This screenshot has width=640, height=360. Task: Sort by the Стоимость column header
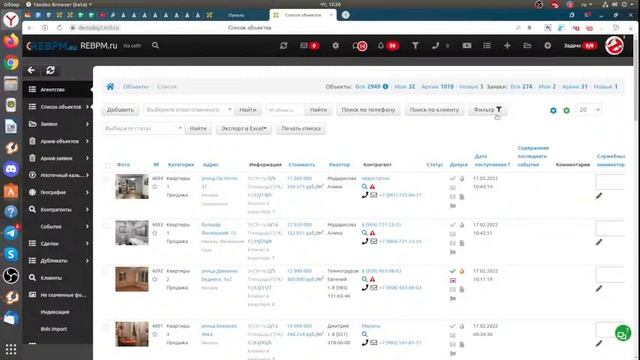[x=302, y=165]
